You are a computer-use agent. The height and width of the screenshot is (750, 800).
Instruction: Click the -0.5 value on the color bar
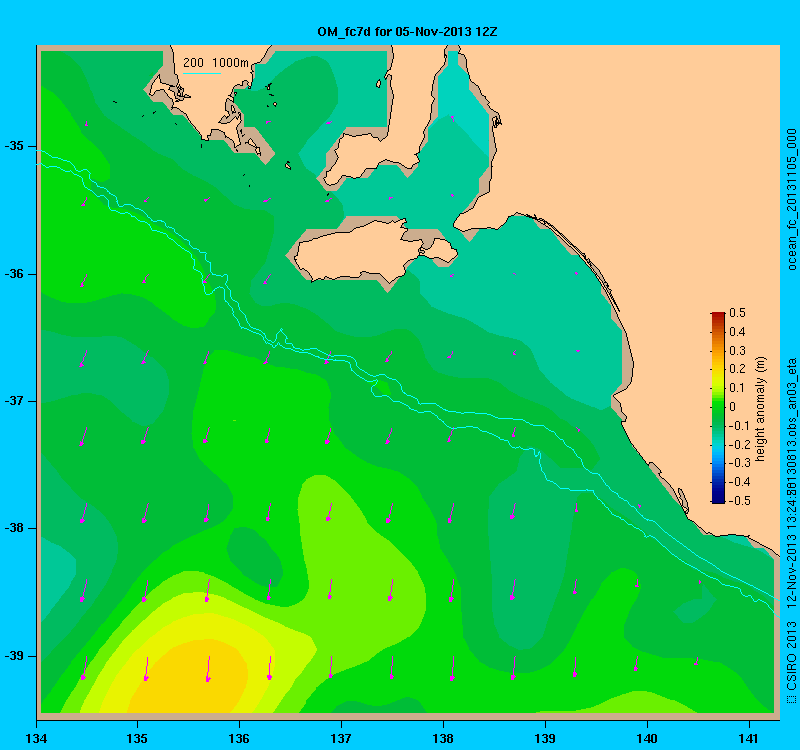click(x=739, y=501)
